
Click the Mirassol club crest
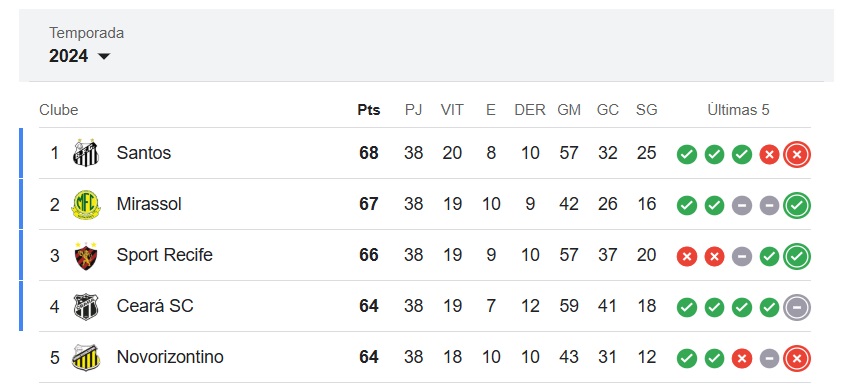click(86, 204)
